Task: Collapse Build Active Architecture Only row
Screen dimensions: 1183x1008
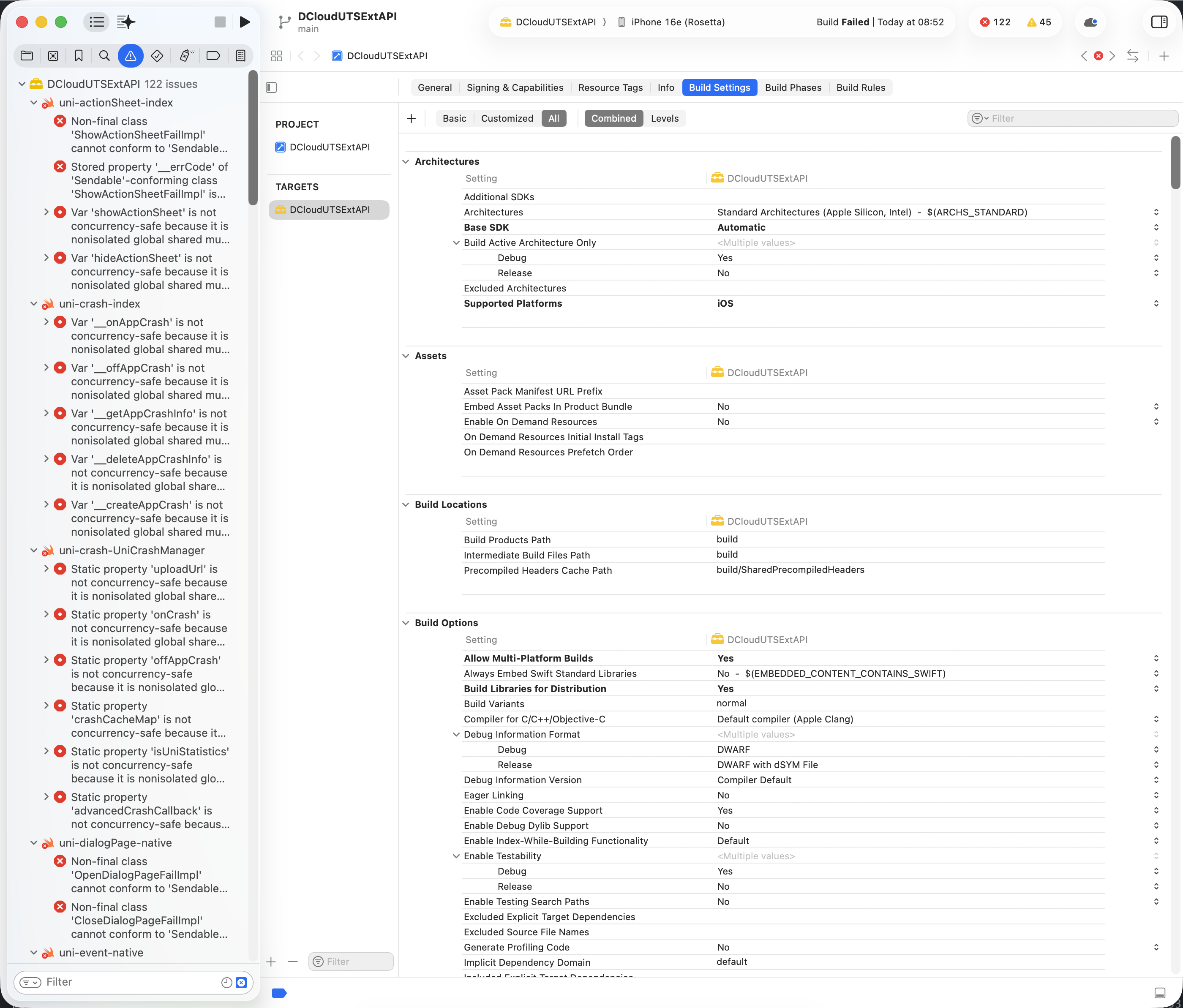Action: 456,243
